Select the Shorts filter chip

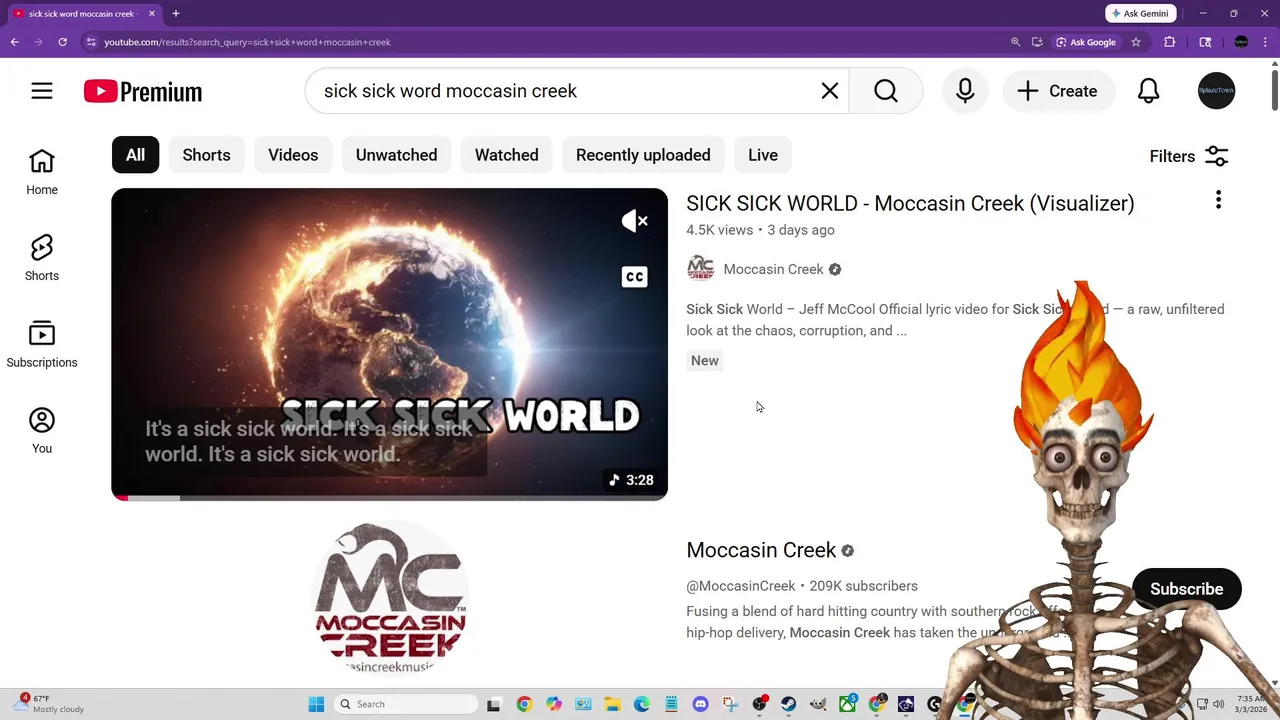click(206, 155)
